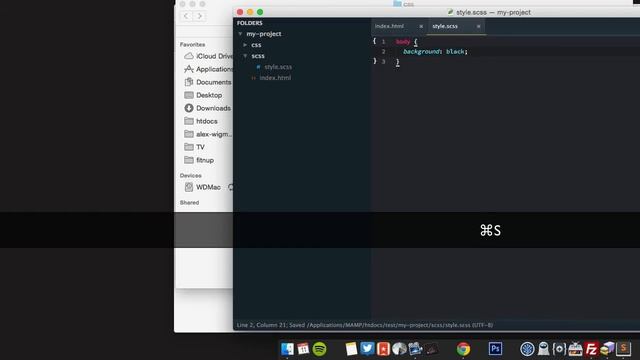The width and height of the screenshot is (640, 360).
Task: Click the Shared heading in Finder
Action: click(x=189, y=202)
